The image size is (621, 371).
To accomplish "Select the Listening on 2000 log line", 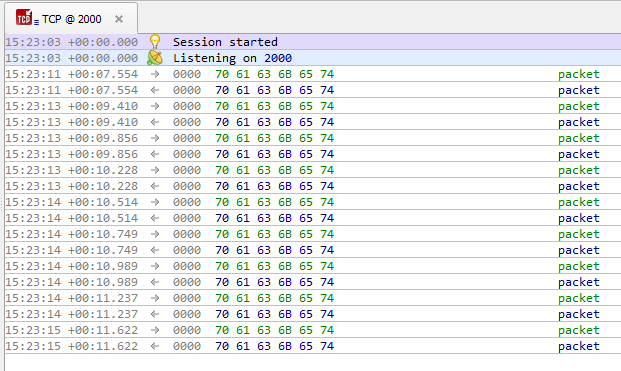I will 313,58.
